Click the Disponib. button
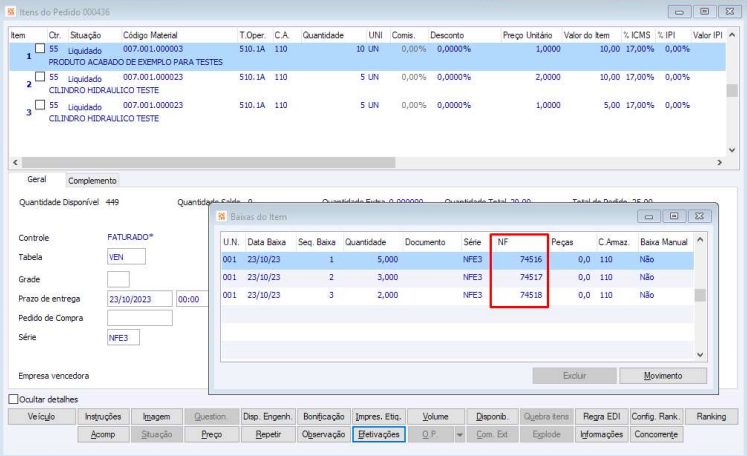Screen dimensions: 747x456 click(x=492, y=416)
